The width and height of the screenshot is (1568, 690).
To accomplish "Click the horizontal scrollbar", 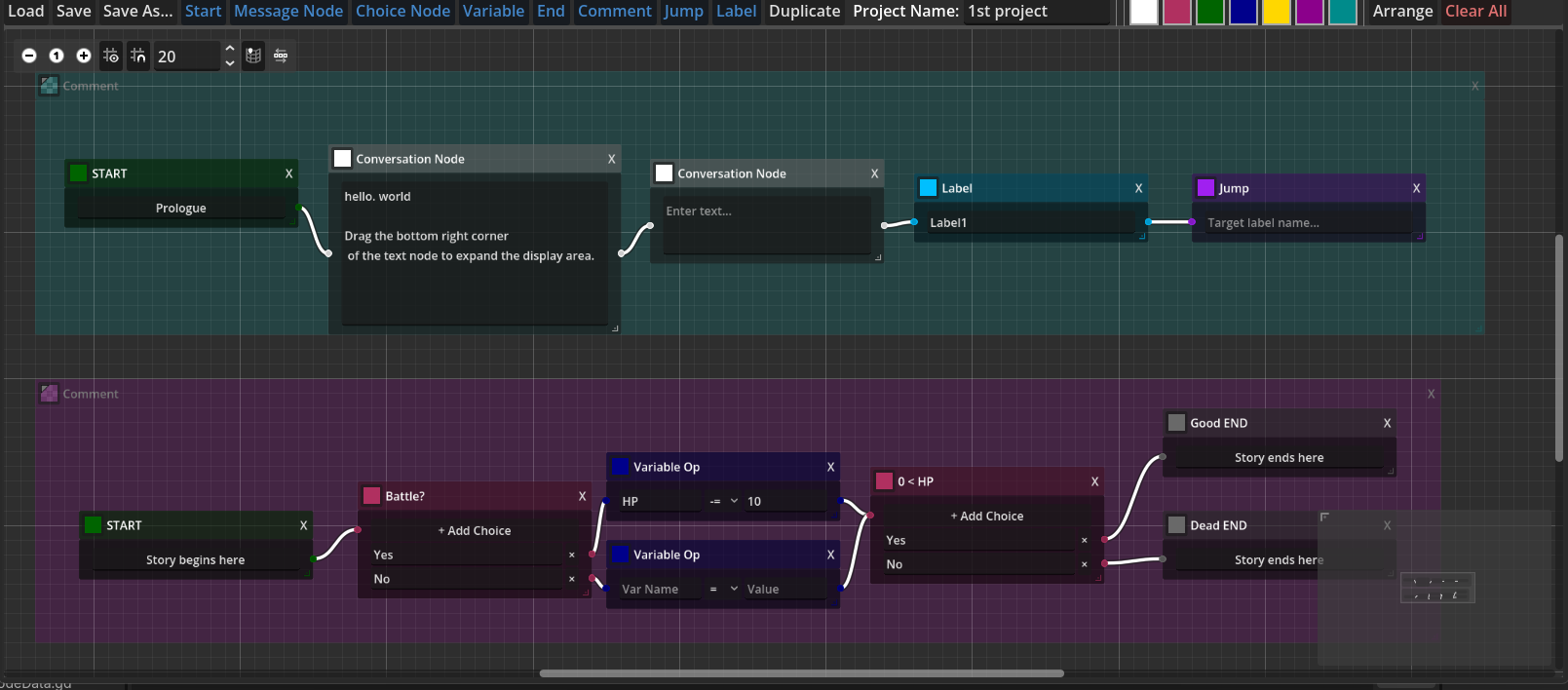I will click(x=801, y=672).
